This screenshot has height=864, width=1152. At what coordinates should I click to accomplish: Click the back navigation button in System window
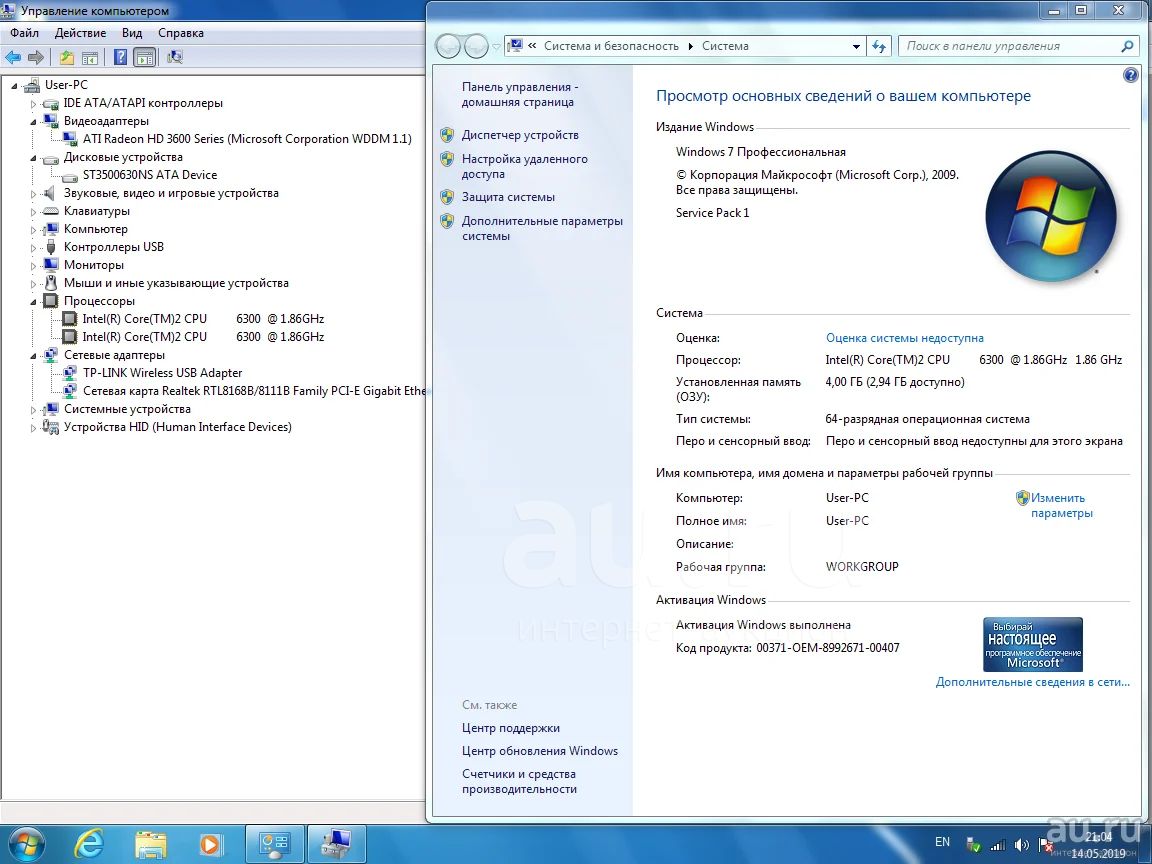tap(448, 46)
